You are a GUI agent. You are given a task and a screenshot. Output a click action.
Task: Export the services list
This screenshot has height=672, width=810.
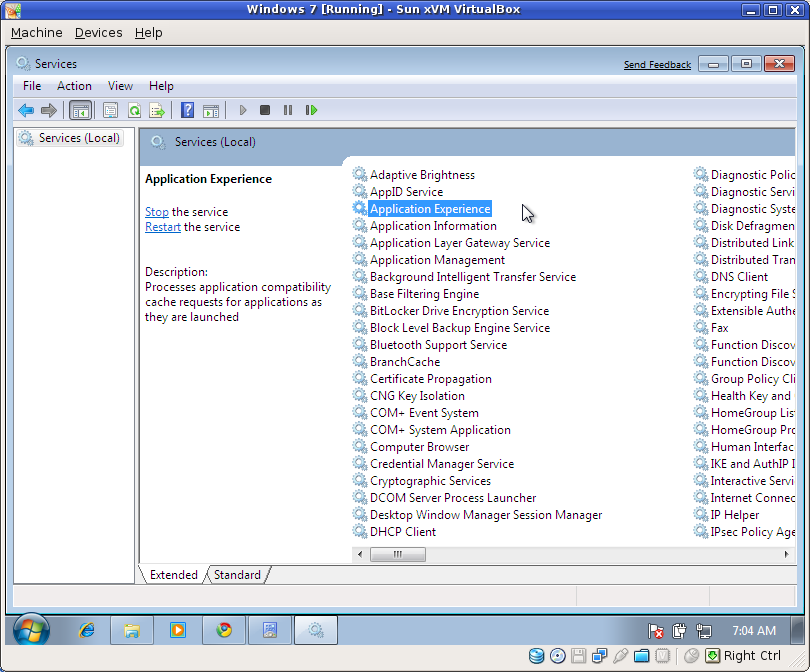pyautogui.click(x=158, y=110)
